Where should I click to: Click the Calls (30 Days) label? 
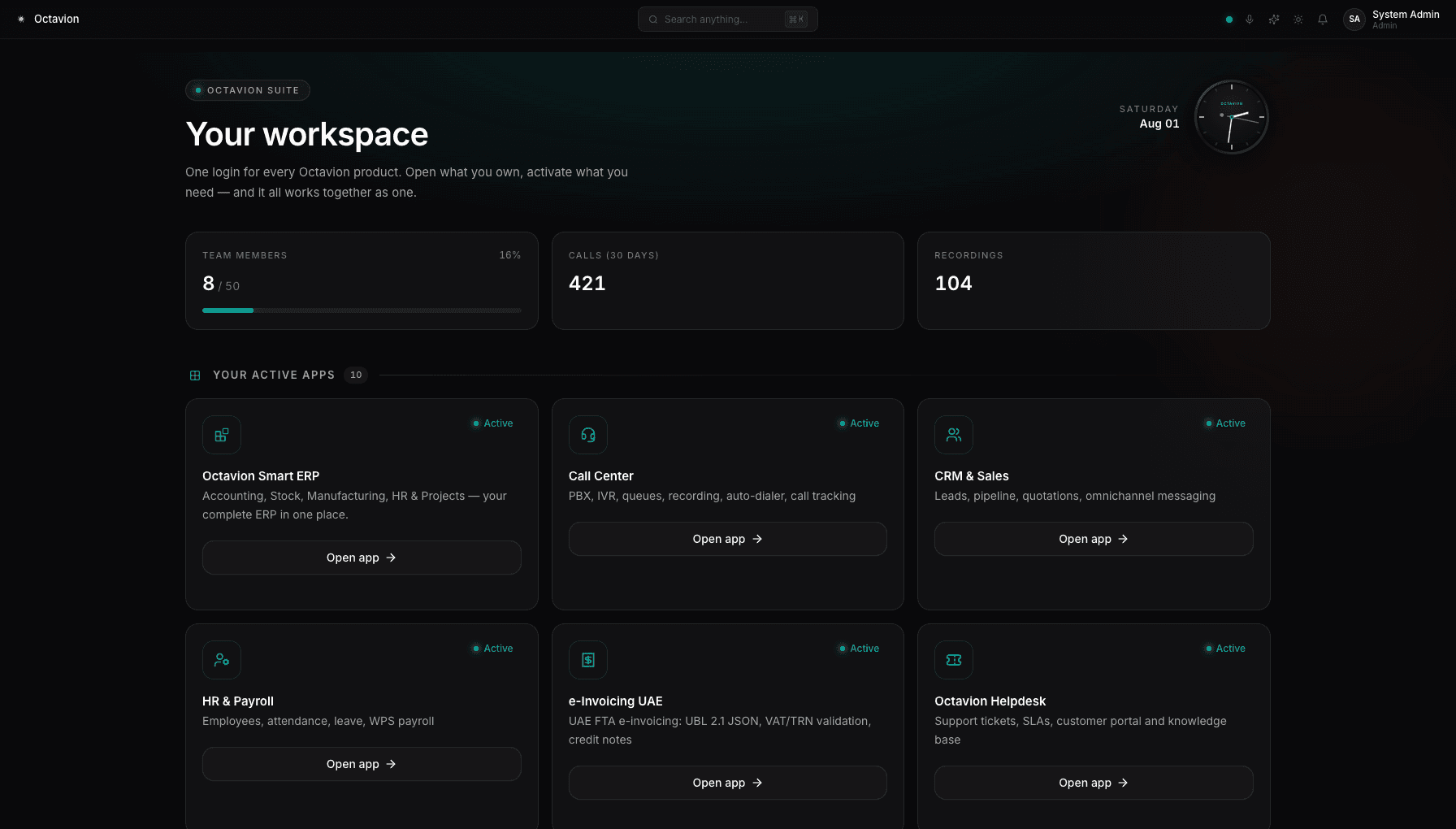click(x=613, y=255)
